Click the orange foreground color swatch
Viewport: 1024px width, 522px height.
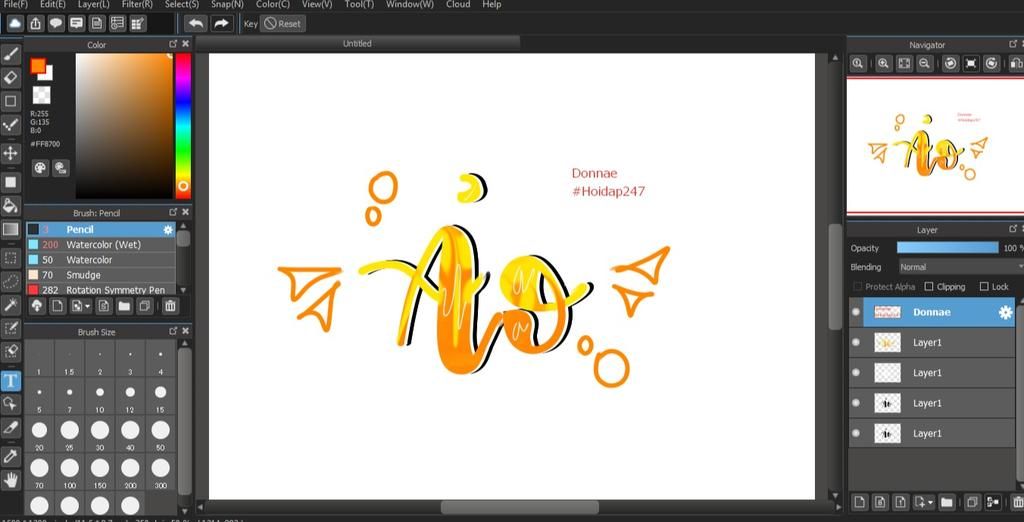point(37,65)
